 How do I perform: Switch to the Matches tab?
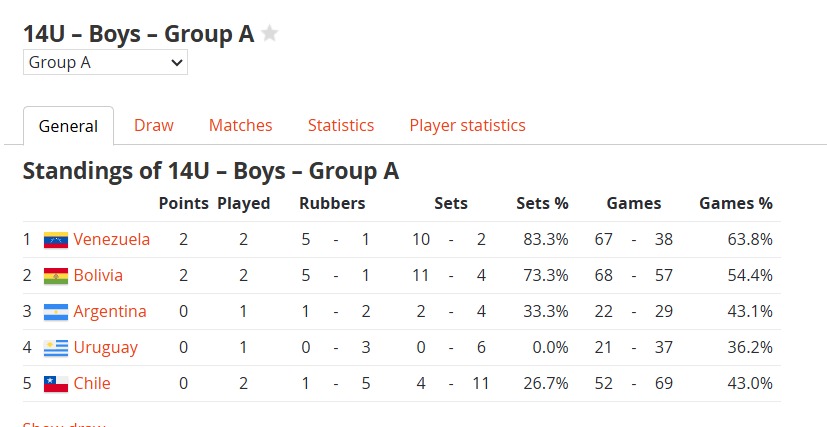241,125
